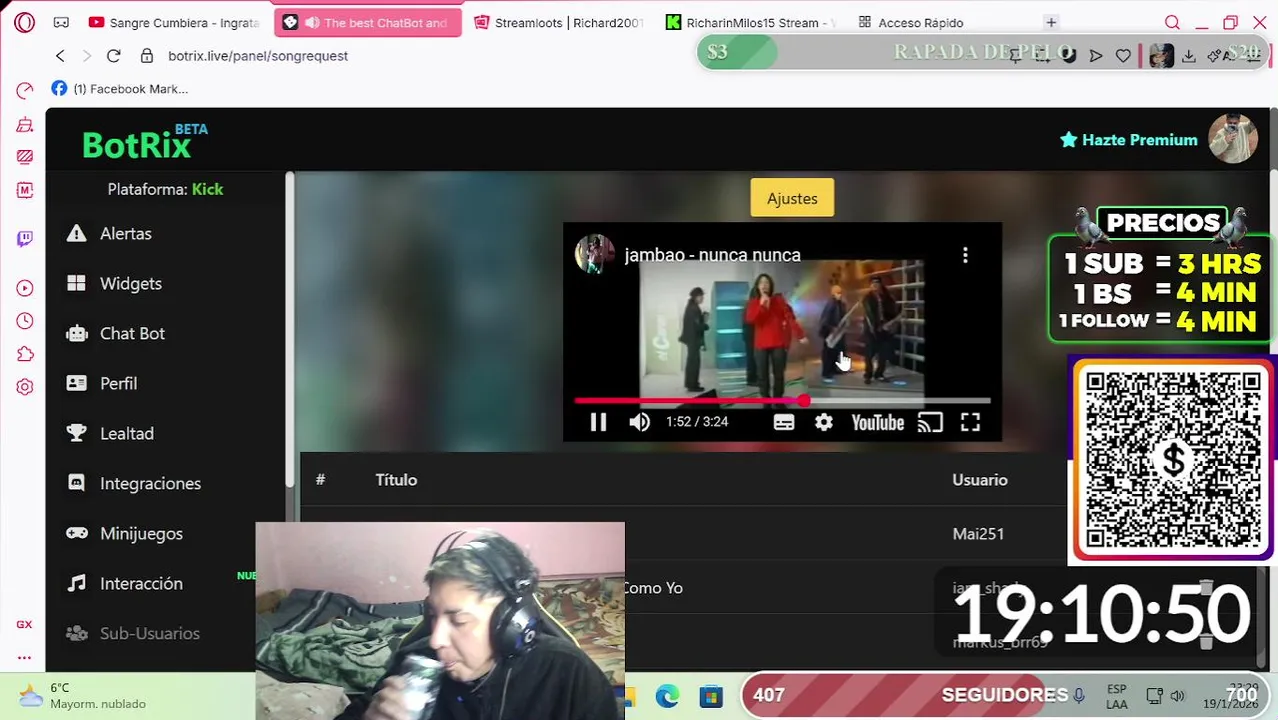This screenshot has height=720, width=1278.
Task: Click the Widgets grid icon
Action: point(76,283)
